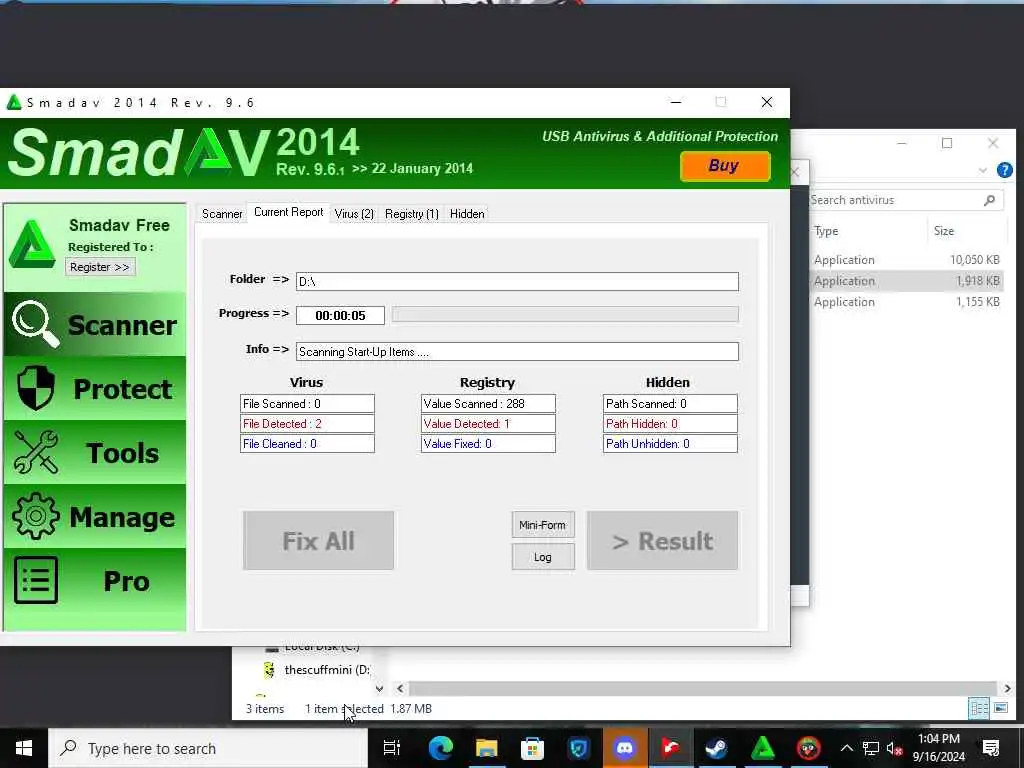Open the Registry (1) tab
Viewport: 1024px width, 768px height.
coord(411,214)
